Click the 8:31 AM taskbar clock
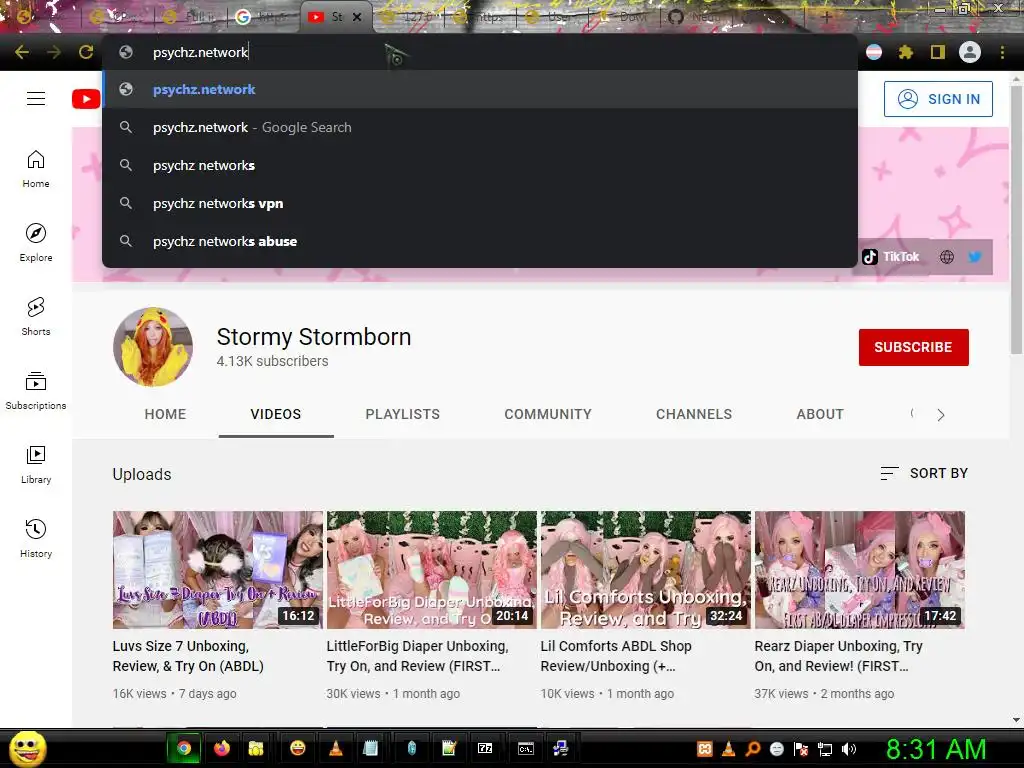Screen dimensions: 1024x768 [936, 749]
